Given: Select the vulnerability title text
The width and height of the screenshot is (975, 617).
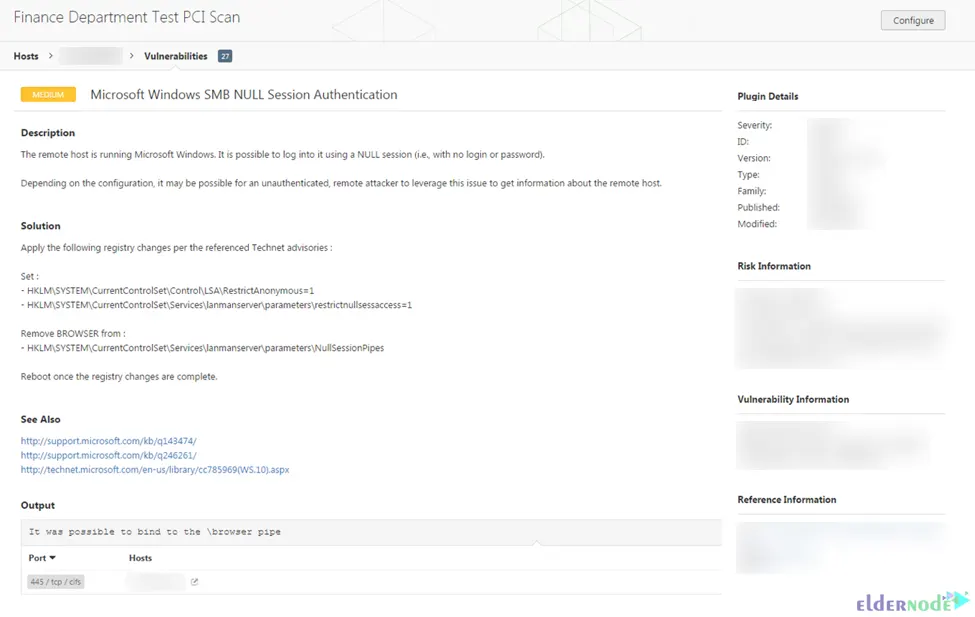Looking at the screenshot, I should tap(244, 95).
